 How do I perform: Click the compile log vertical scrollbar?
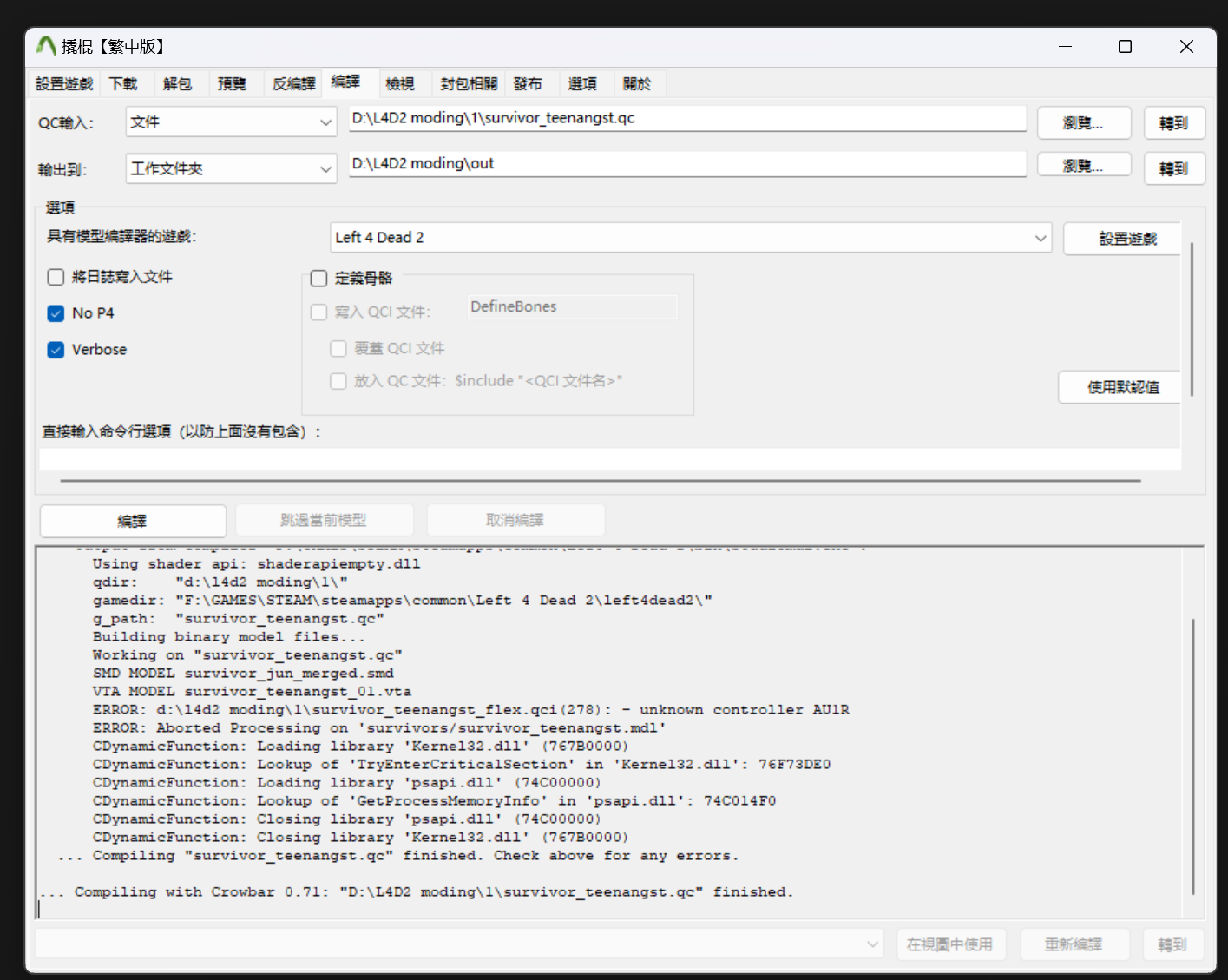coord(1193,756)
